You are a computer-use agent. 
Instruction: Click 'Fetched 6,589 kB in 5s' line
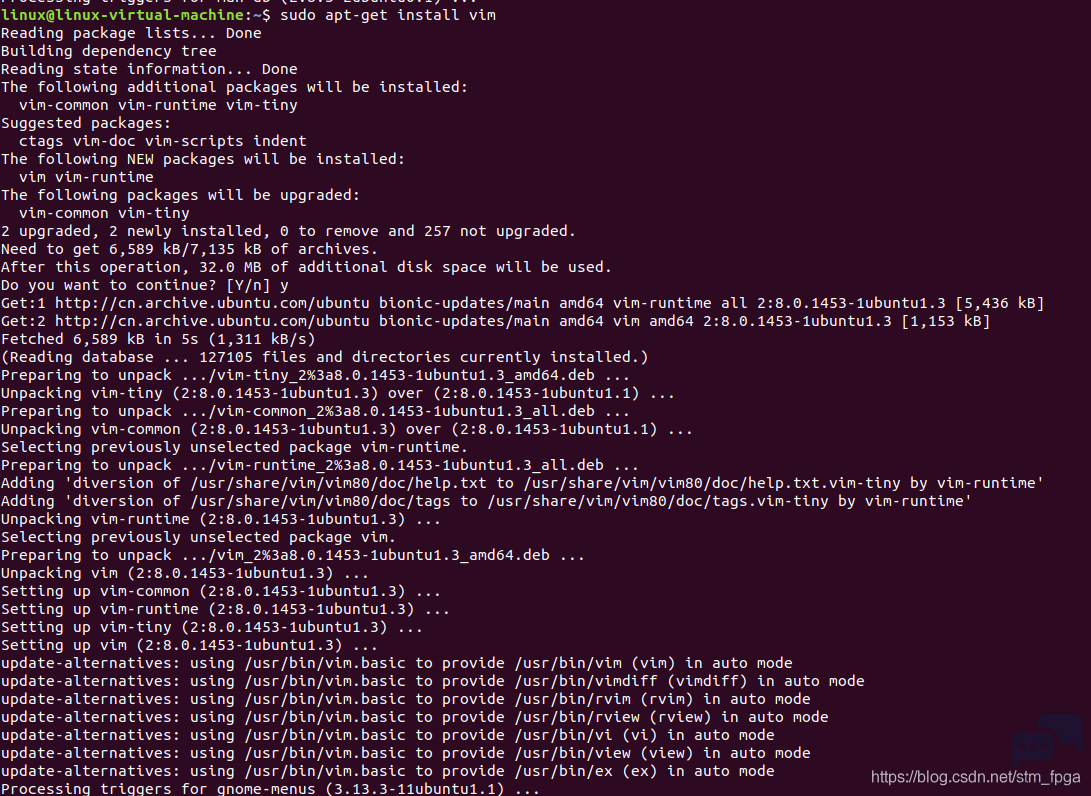[158, 340]
